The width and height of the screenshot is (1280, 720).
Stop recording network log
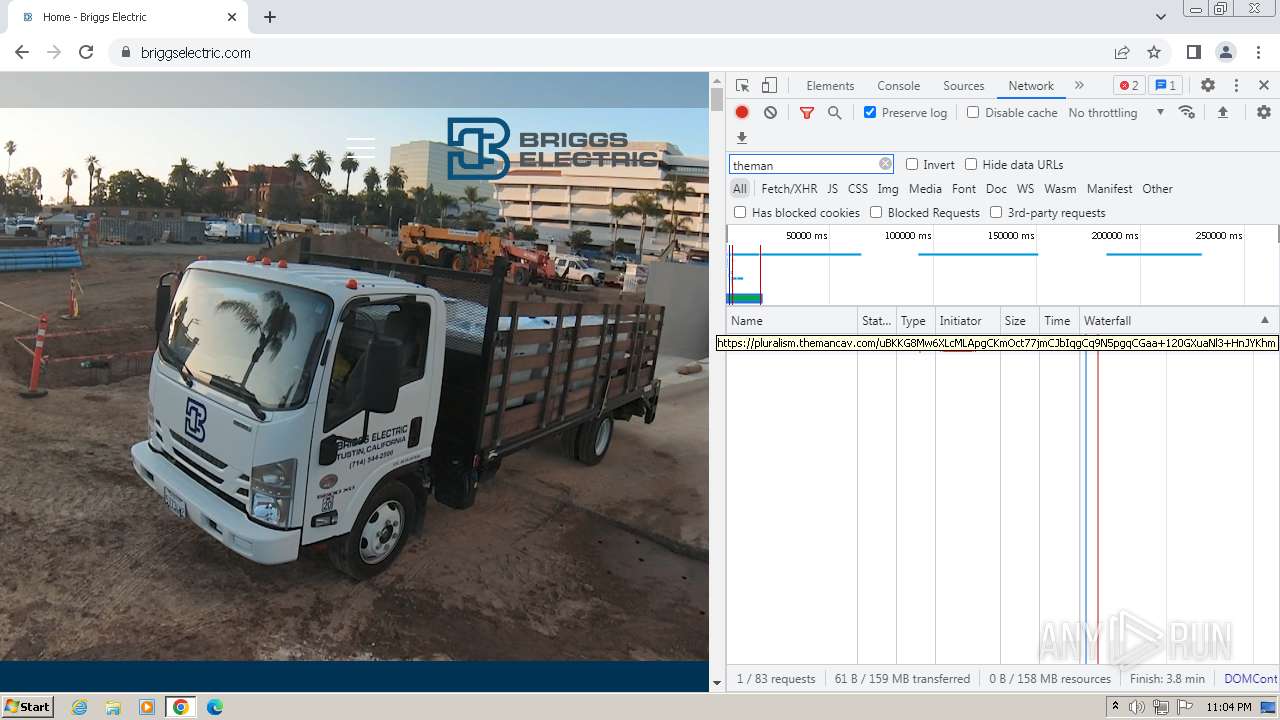pos(742,113)
